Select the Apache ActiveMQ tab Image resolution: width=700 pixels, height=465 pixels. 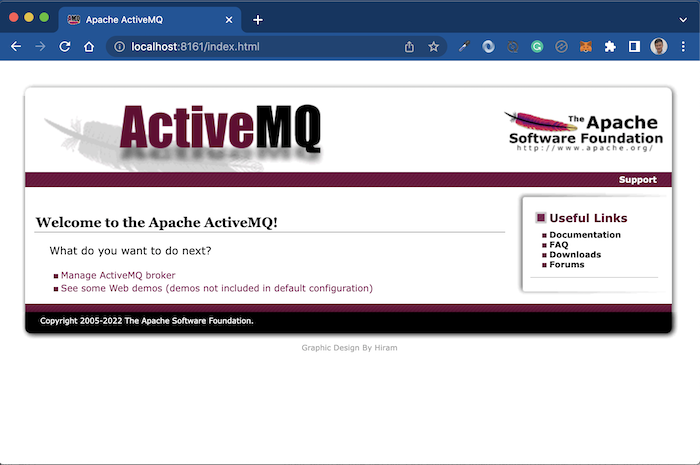pyautogui.click(x=150, y=20)
